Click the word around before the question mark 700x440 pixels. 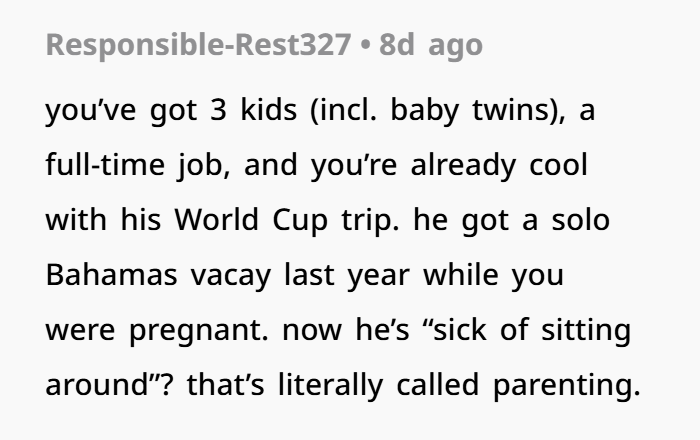tap(97, 385)
